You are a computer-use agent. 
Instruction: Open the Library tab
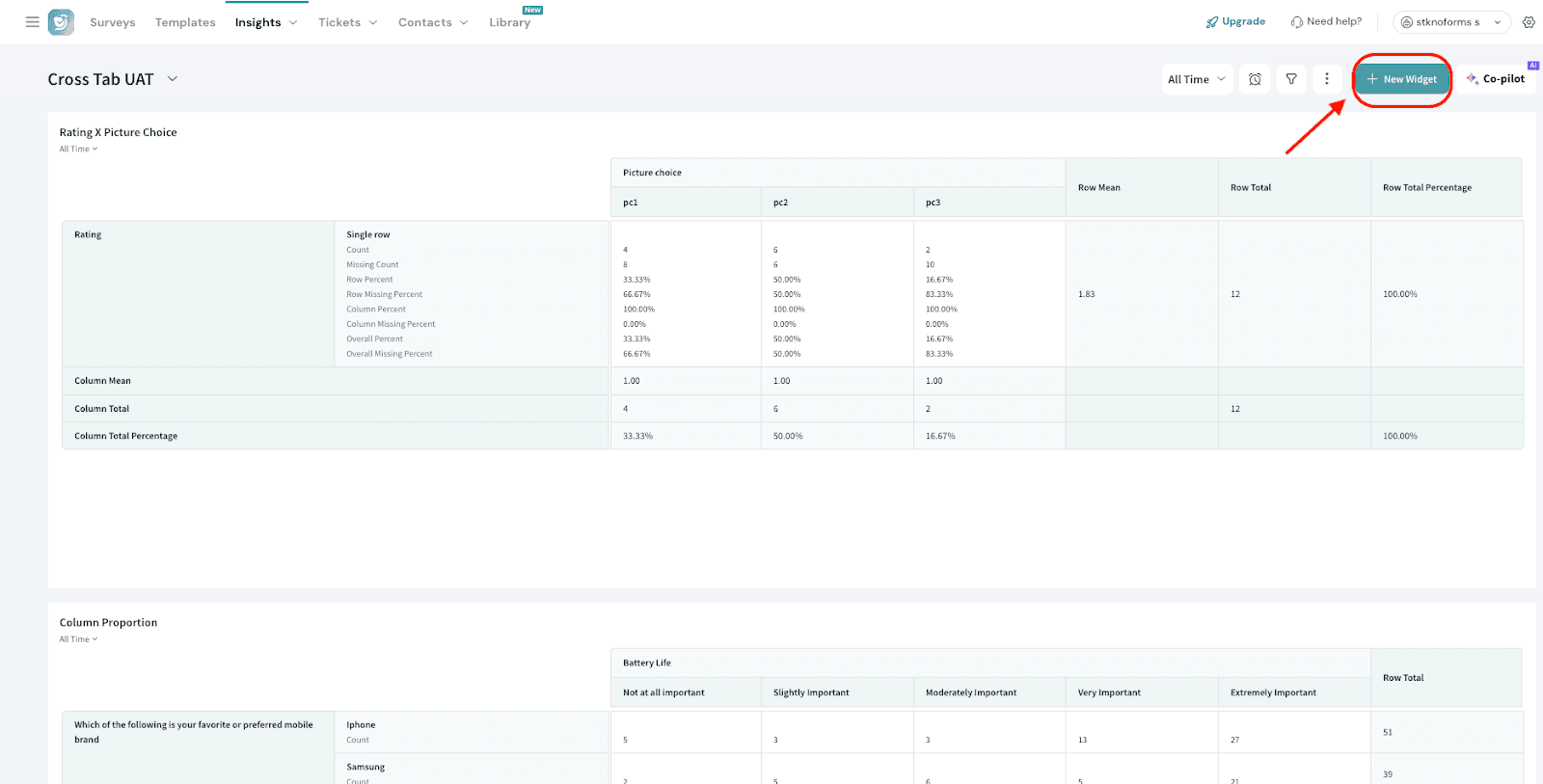509,22
